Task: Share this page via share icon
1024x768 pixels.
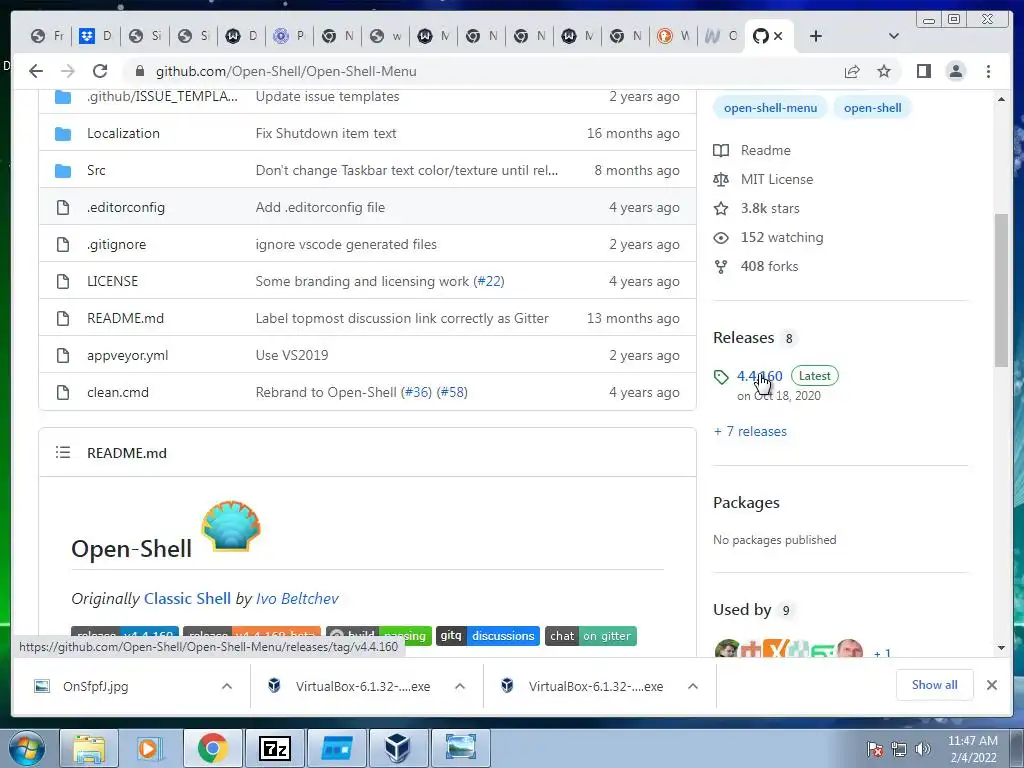Action: click(852, 71)
